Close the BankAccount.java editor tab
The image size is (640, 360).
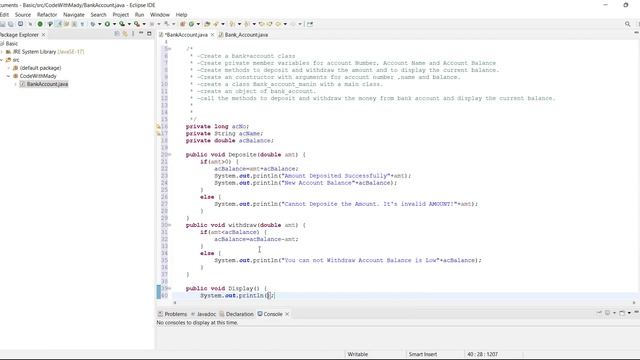[212, 35]
